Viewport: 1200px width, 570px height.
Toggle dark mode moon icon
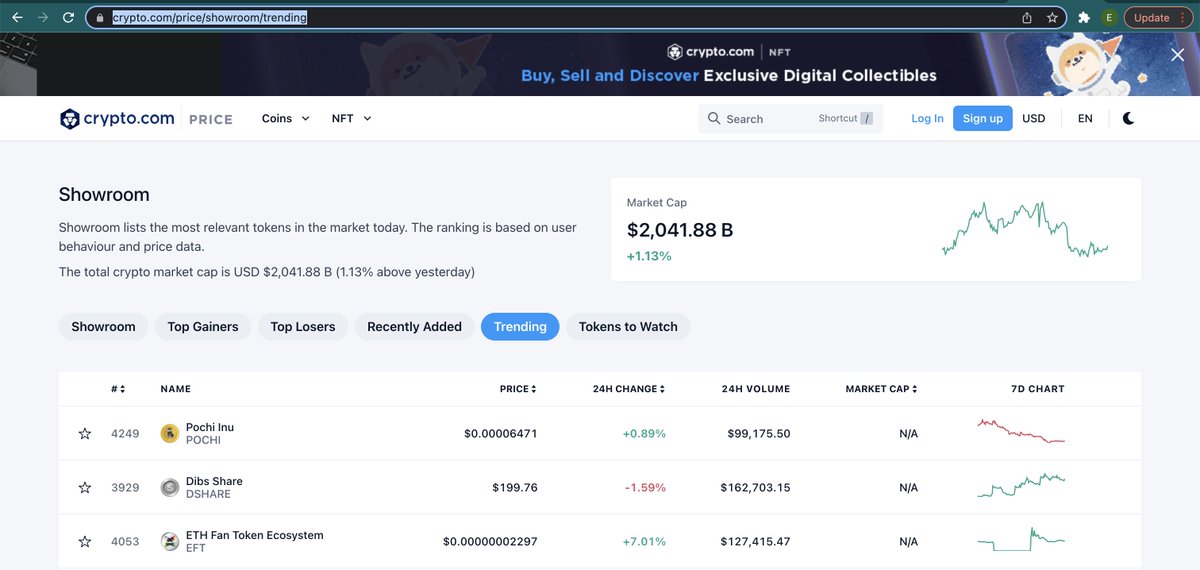[x=1128, y=118]
